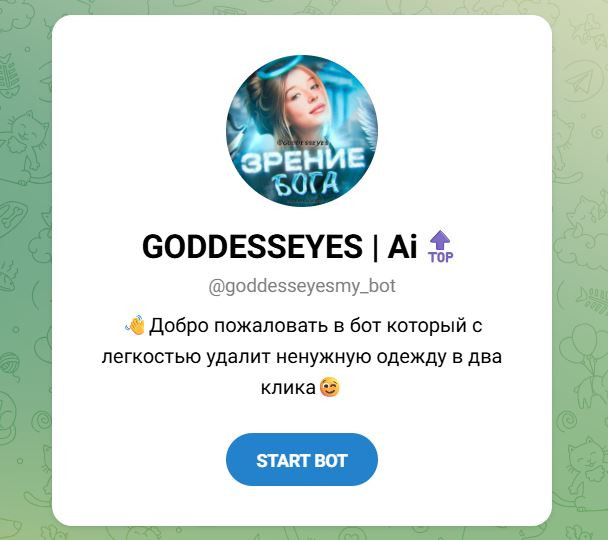Click the START BOT button

(x=302, y=459)
